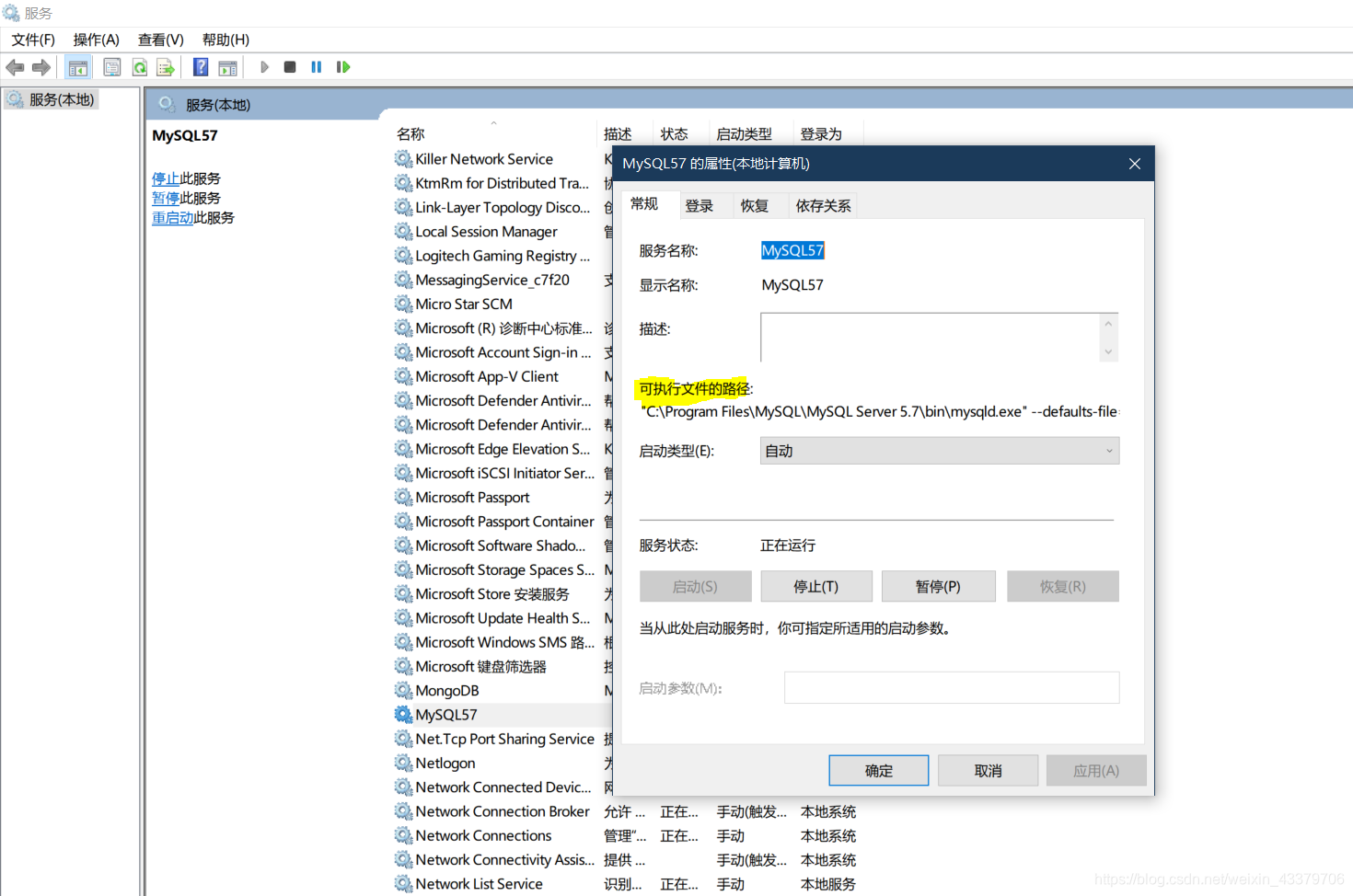This screenshot has width=1353, height=896.
Task: Click the gear icon of Network Connections
Action: tap(403, 835)
